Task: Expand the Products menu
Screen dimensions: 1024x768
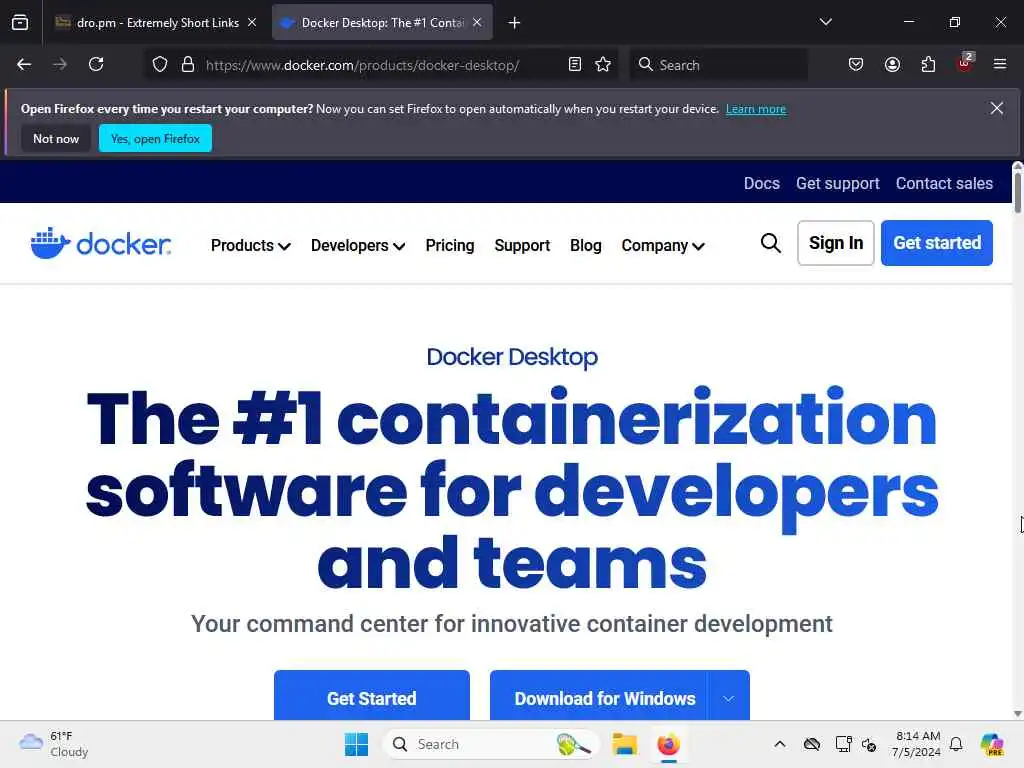Action: pyautogui.click(x=251, y=246)
